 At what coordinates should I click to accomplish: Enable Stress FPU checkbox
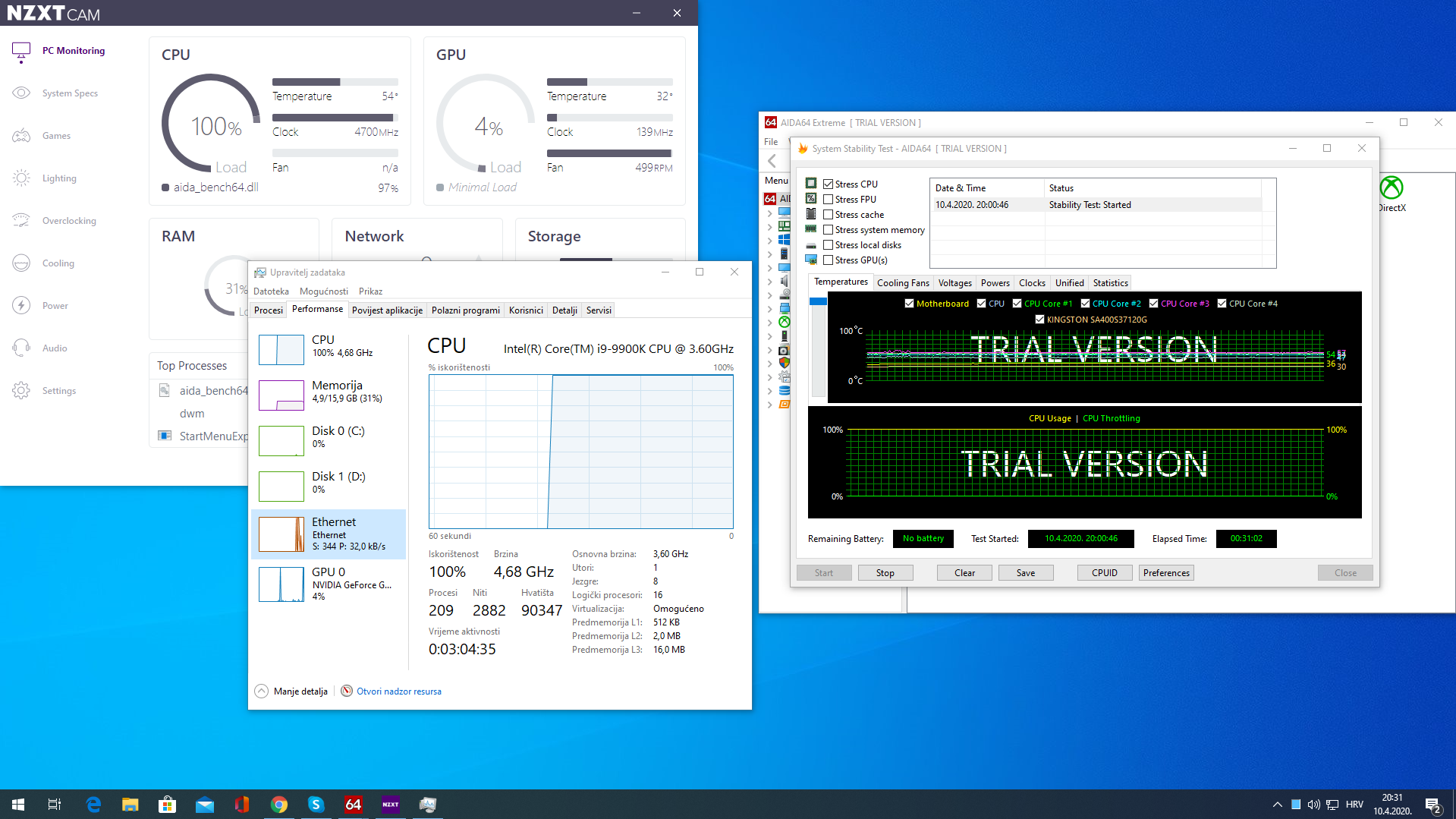click(829, 200)
